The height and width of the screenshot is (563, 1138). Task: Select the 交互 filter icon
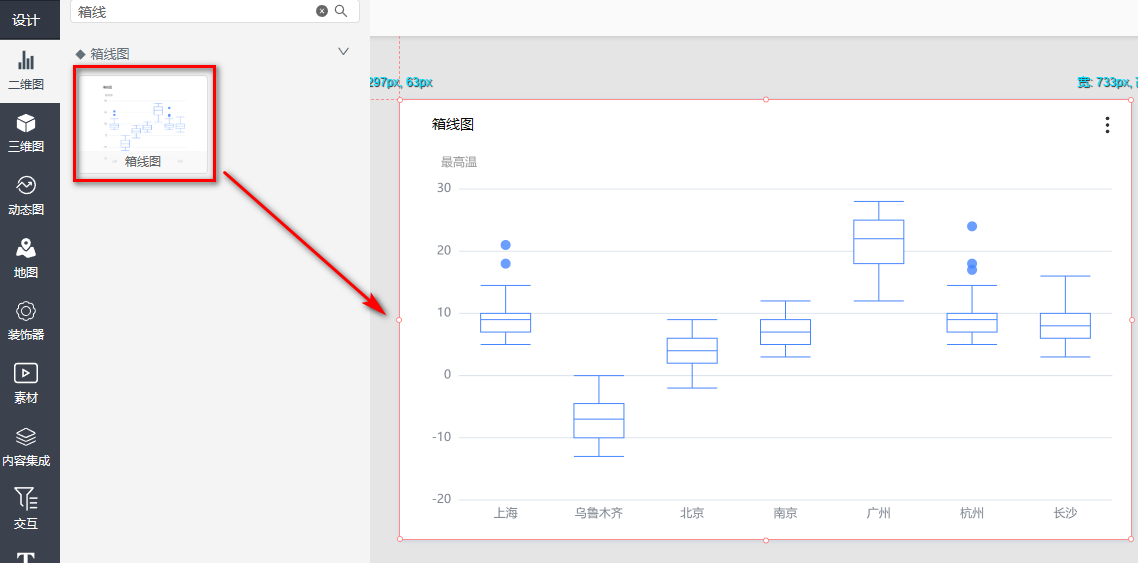tap(26, 506)
